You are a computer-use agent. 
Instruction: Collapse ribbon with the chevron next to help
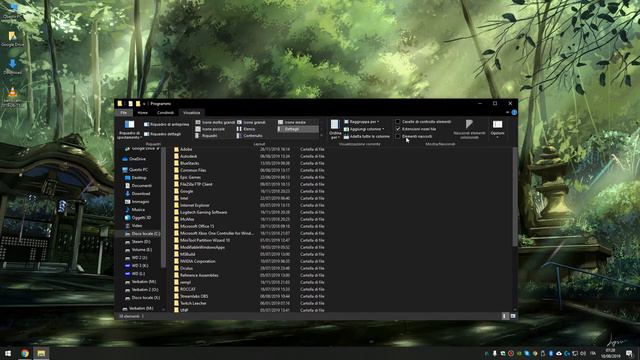pyautogui.click(x=507, y=113)
